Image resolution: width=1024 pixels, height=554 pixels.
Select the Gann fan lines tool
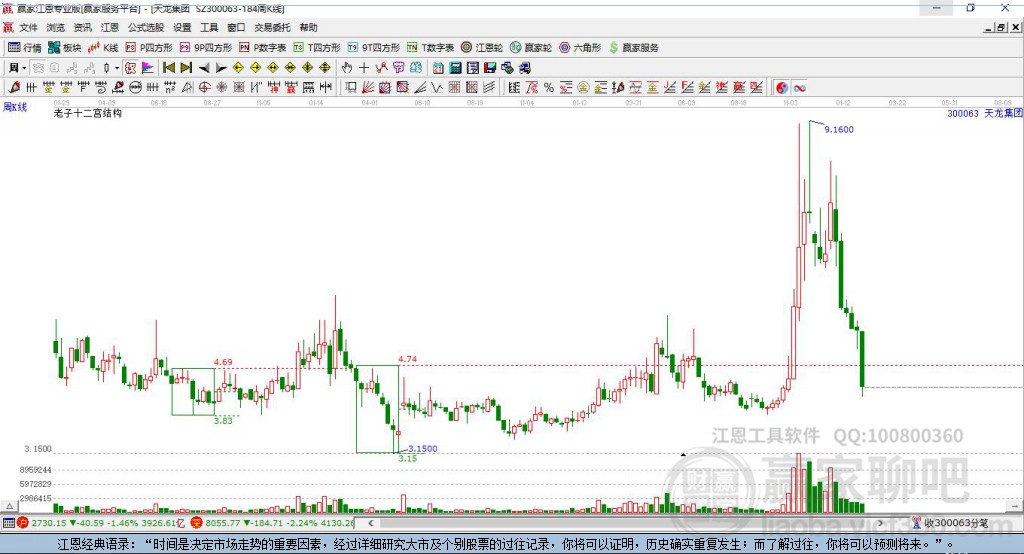coord(368,88)
